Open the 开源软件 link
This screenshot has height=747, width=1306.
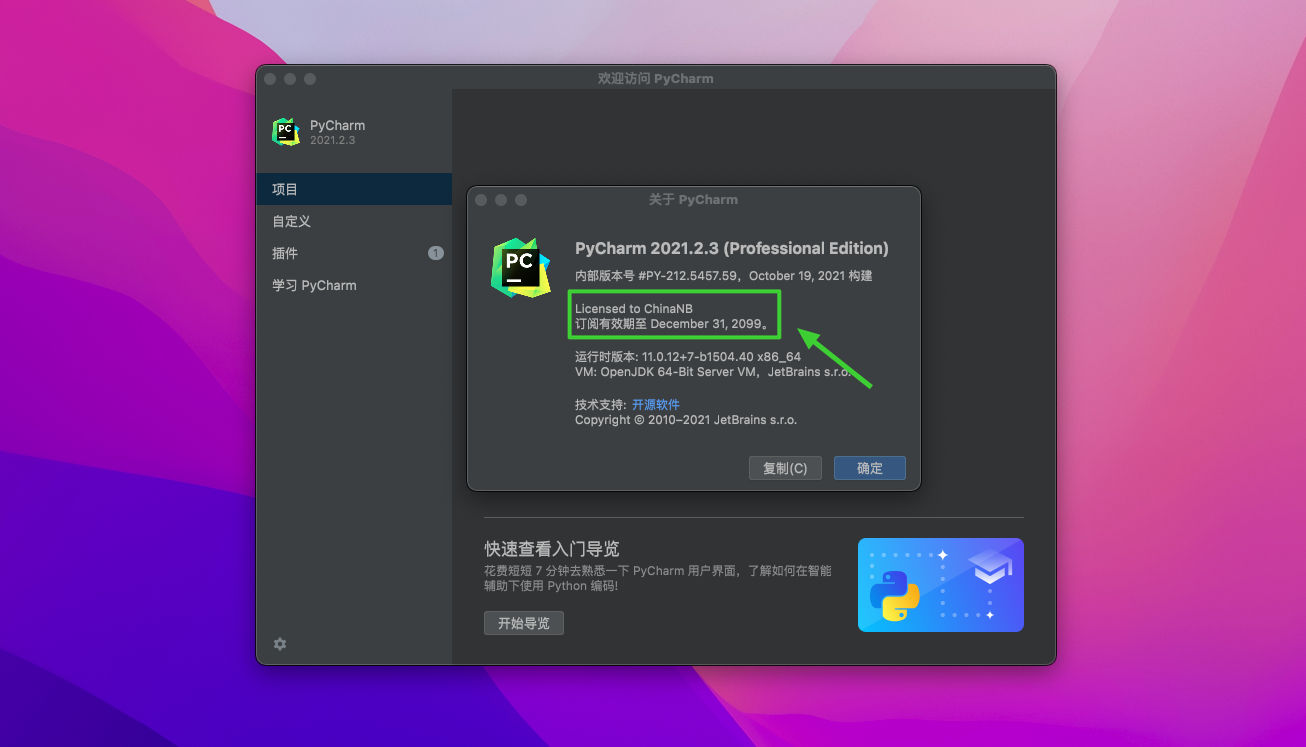click(656, 405)
